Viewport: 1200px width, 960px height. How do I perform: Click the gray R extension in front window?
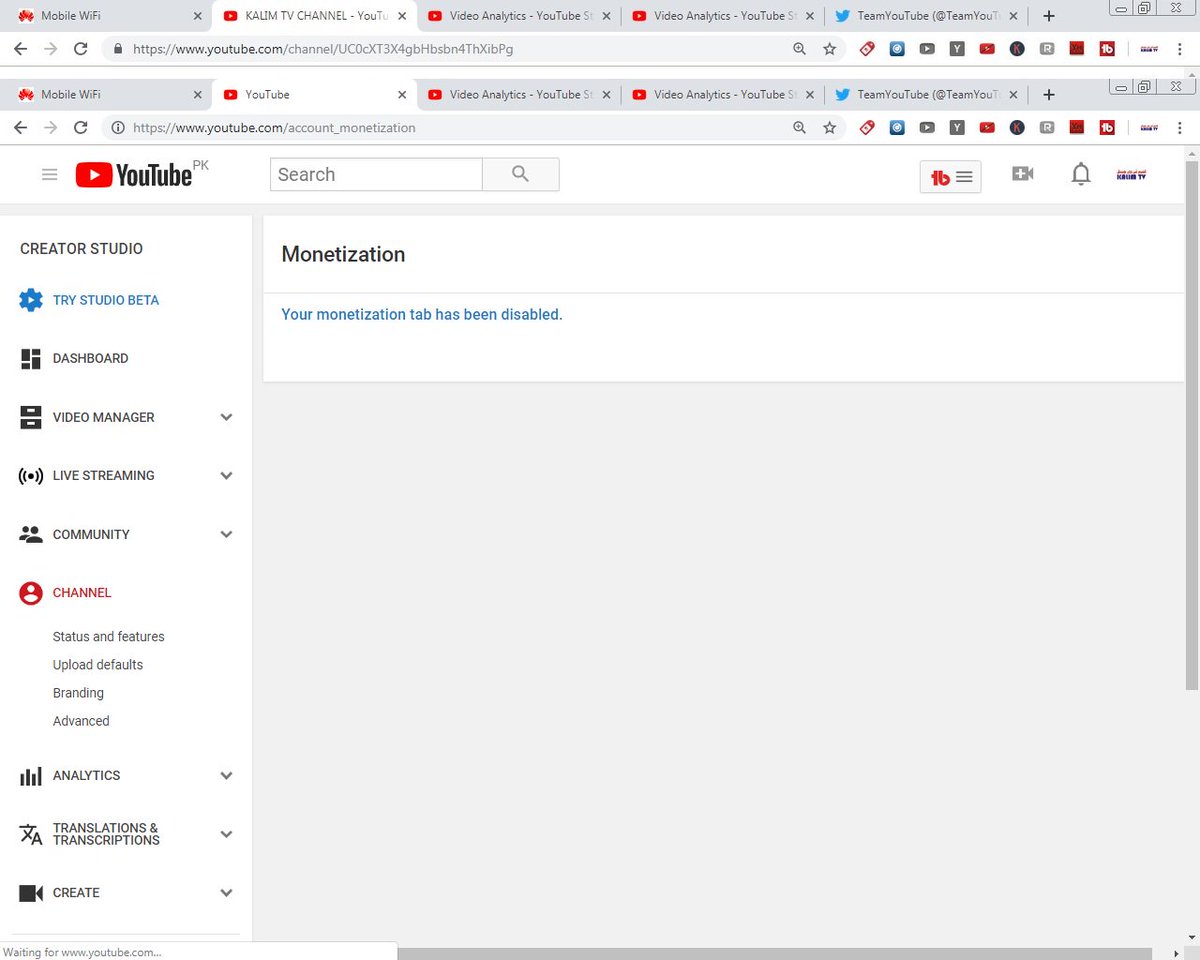(x=1047, y=128)
